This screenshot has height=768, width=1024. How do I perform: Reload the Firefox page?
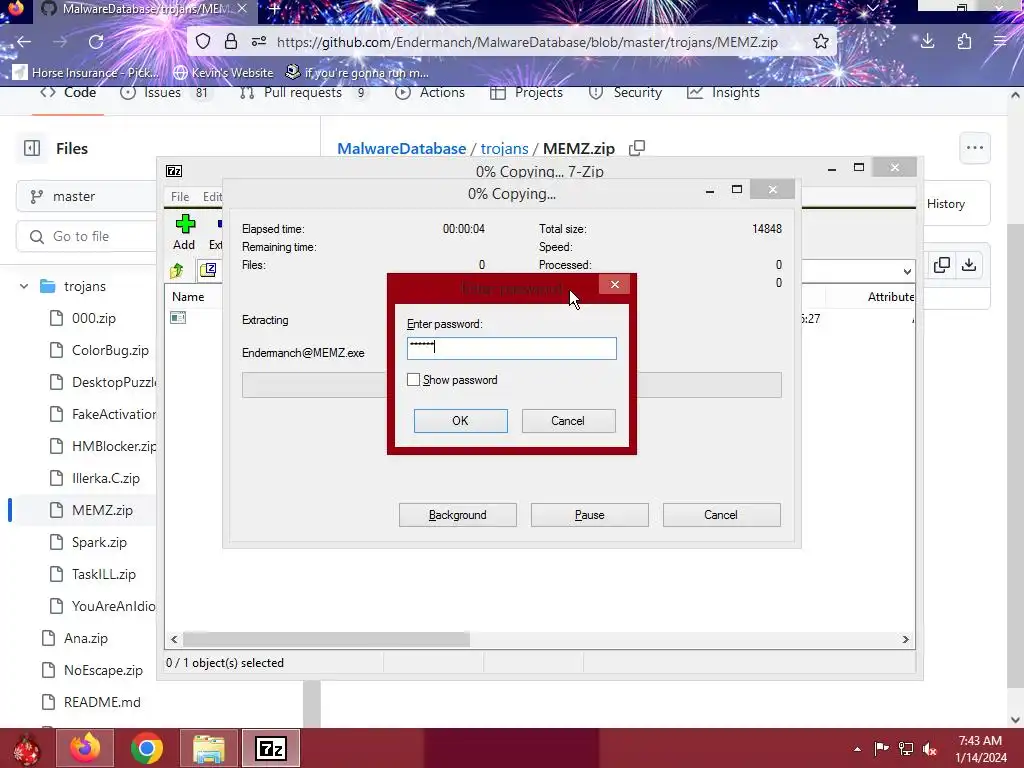click(x=96, y=42)
